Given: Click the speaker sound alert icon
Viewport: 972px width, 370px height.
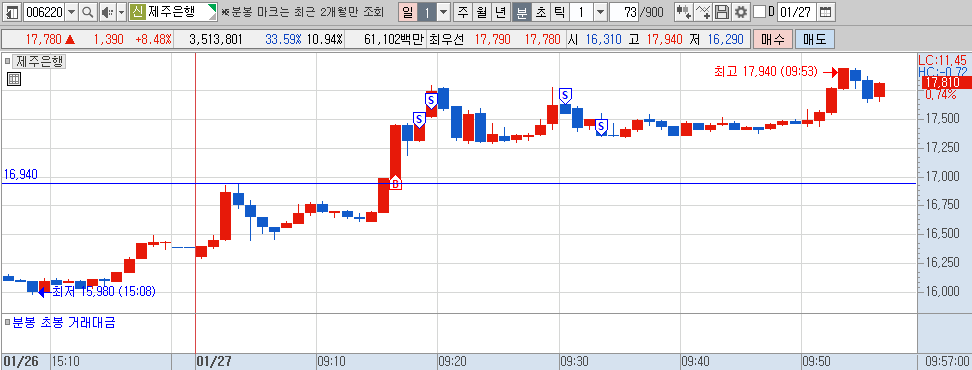Looking at the screenshot, I should (x=107, y=11).
